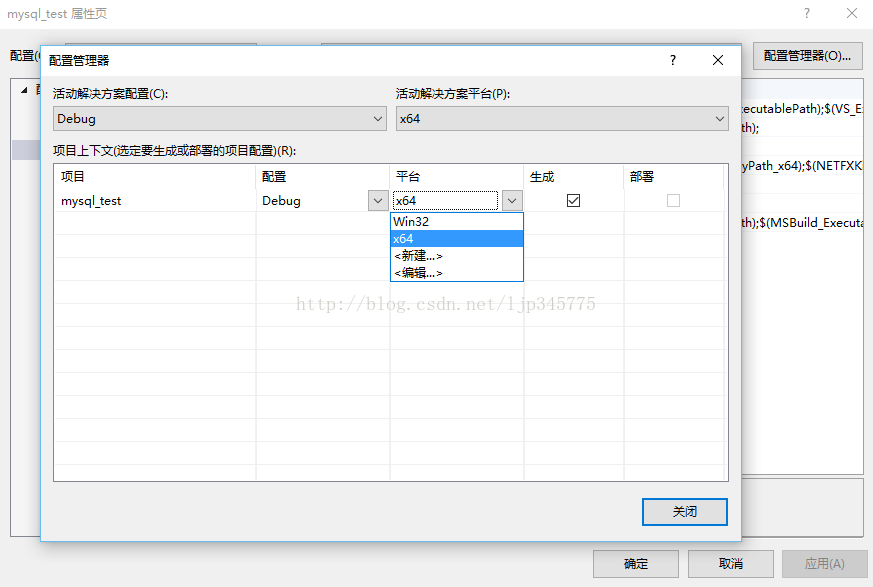This screenshot has height=587, width=873.
Task: Click the 关闭 button
Action: coord(685,512)
